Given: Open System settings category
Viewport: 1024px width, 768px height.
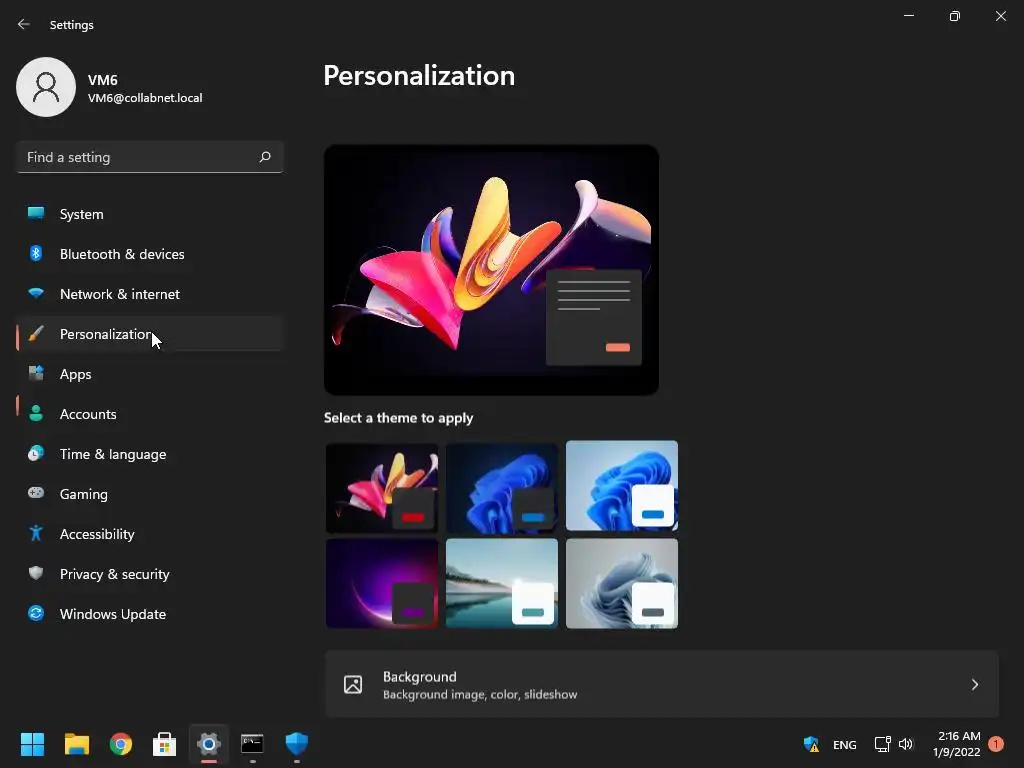Looking at the screenshot, I should coord(150,214).
